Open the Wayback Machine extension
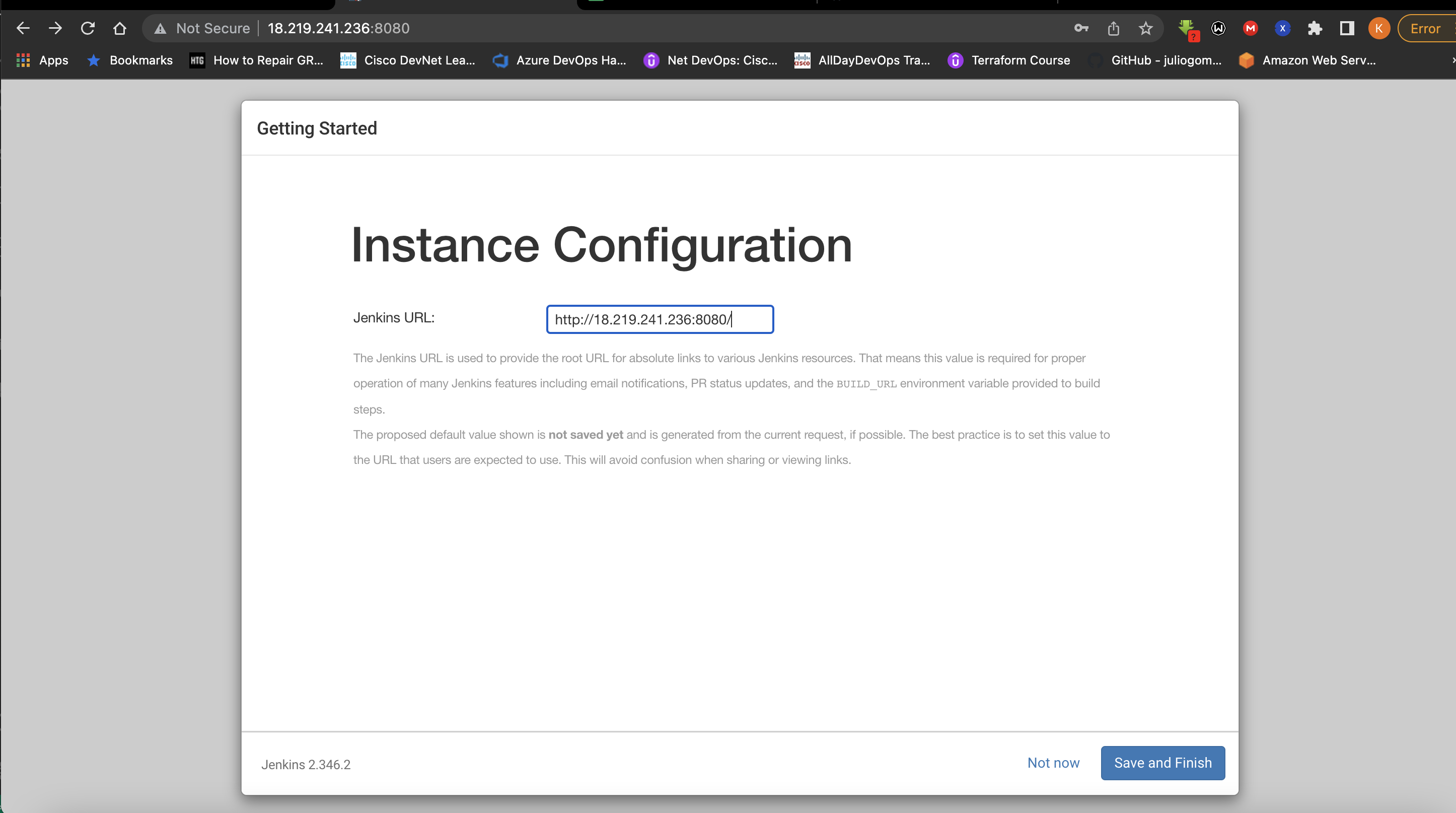1456x813 pixels. 1218,28
